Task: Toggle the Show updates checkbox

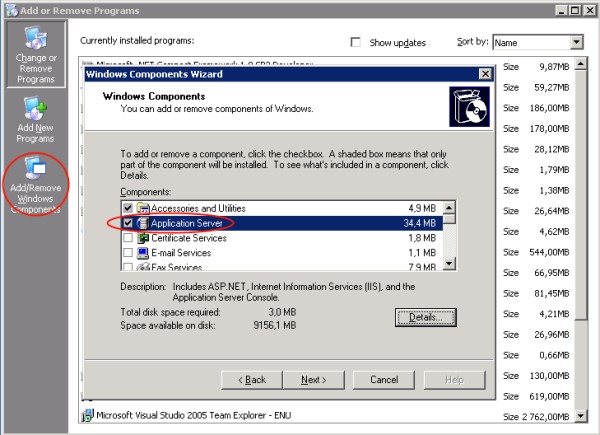Action: pyautogui.click(x=355, y=42)
